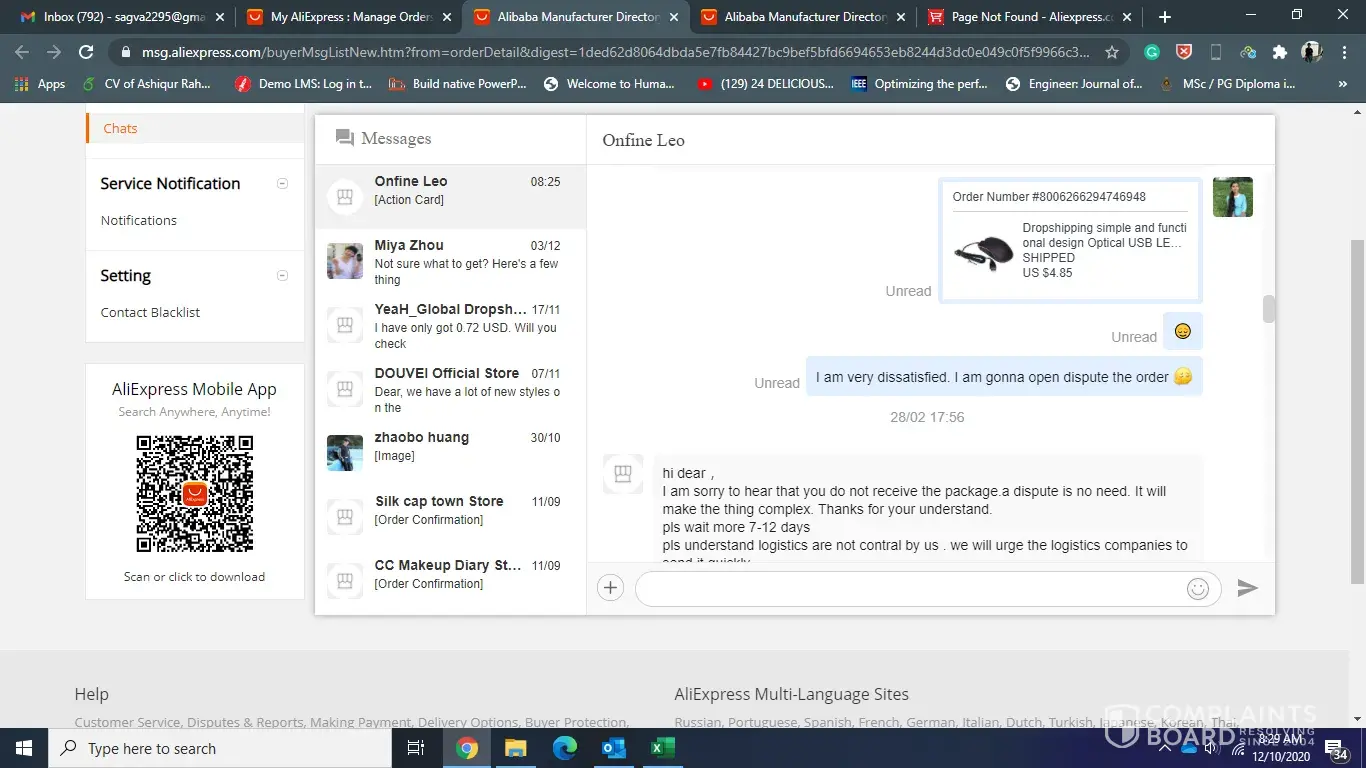
Task: Switch to My AliExpress Manage Orders tab
Action: [349, 17]
